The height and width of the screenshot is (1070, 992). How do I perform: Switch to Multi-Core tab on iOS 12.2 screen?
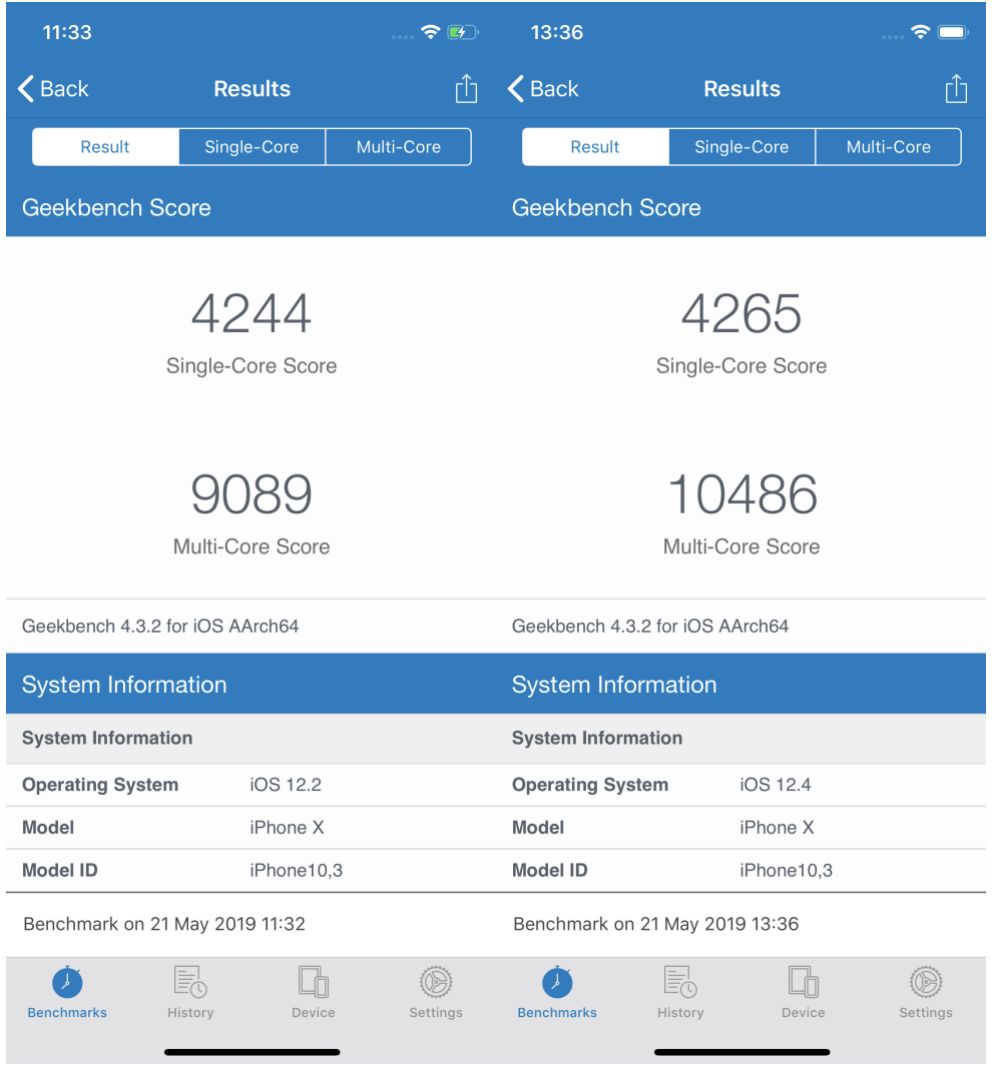pos(398,147)
